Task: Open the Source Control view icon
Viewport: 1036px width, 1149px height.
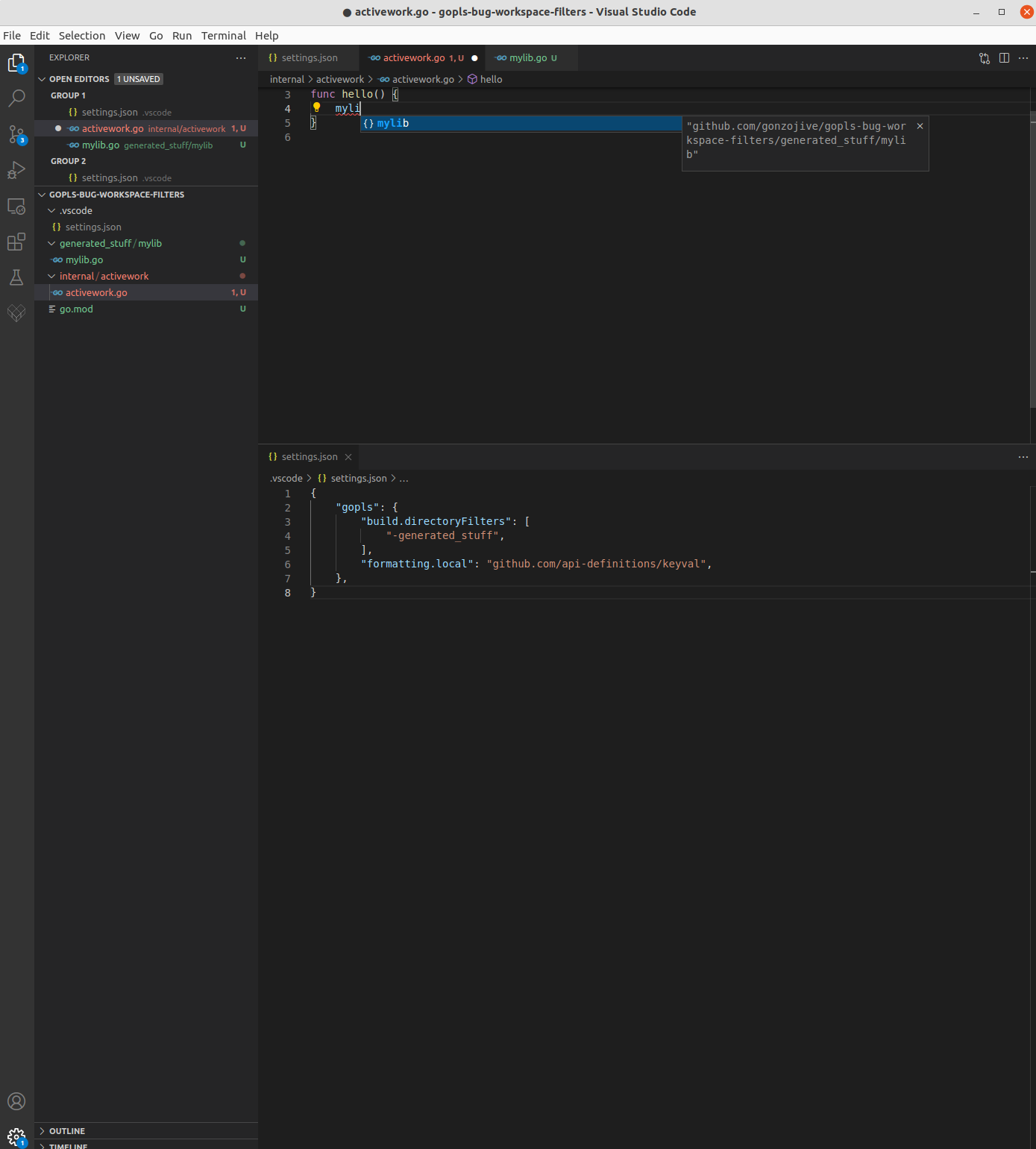Action: pos(16,134)
